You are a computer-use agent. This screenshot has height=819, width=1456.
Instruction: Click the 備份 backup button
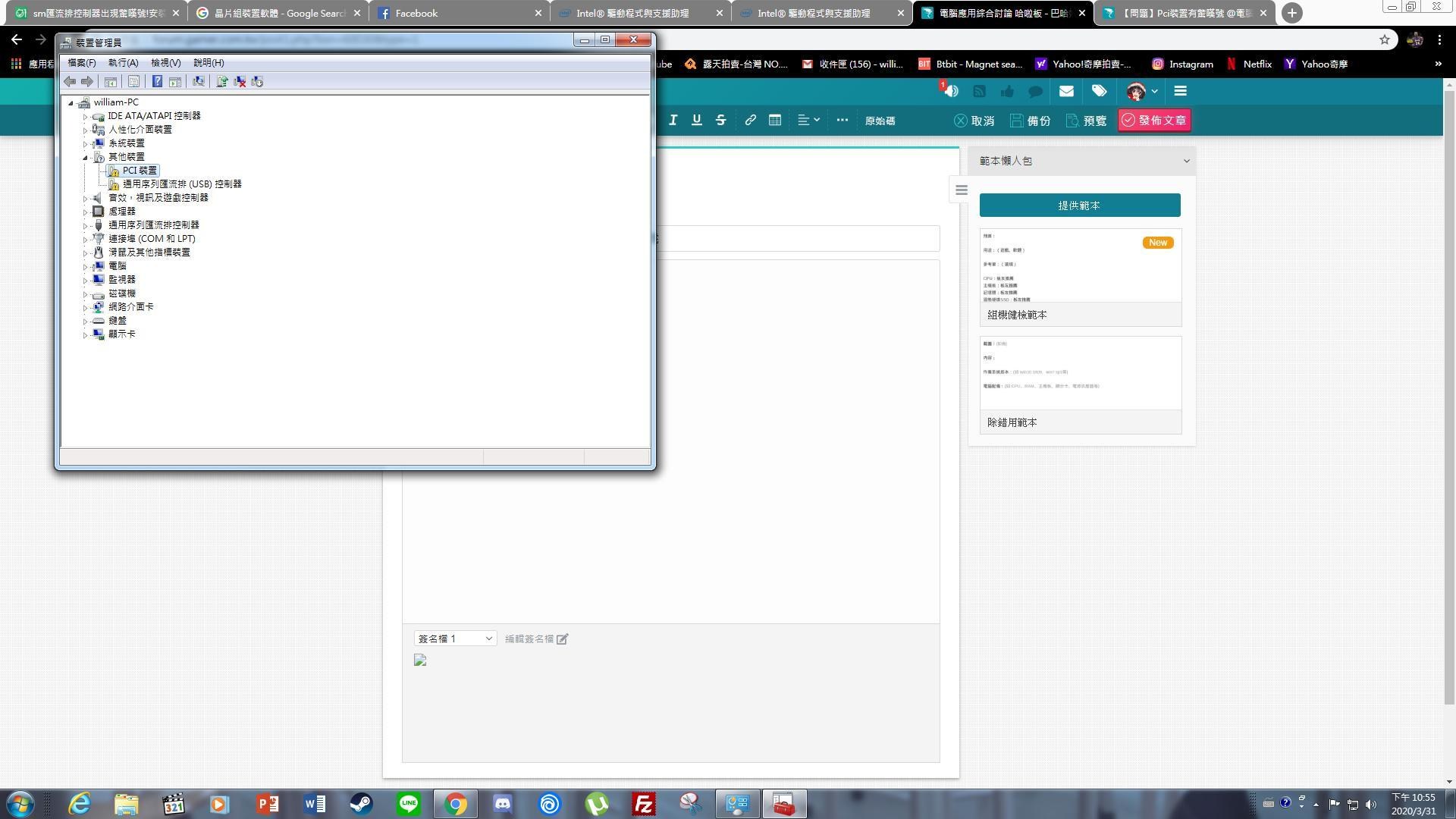point(1030,121)
